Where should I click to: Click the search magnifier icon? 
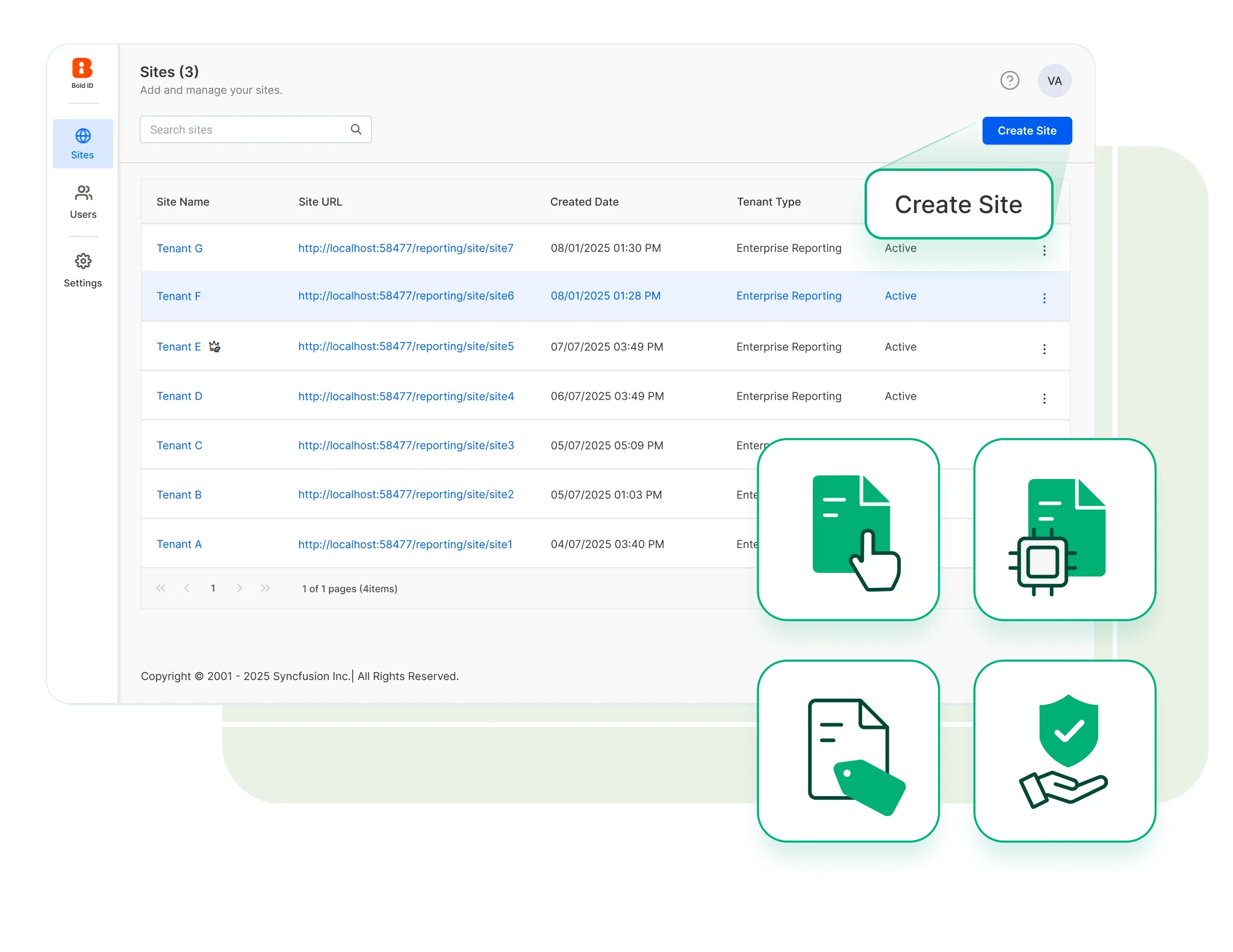pos(355,129)
